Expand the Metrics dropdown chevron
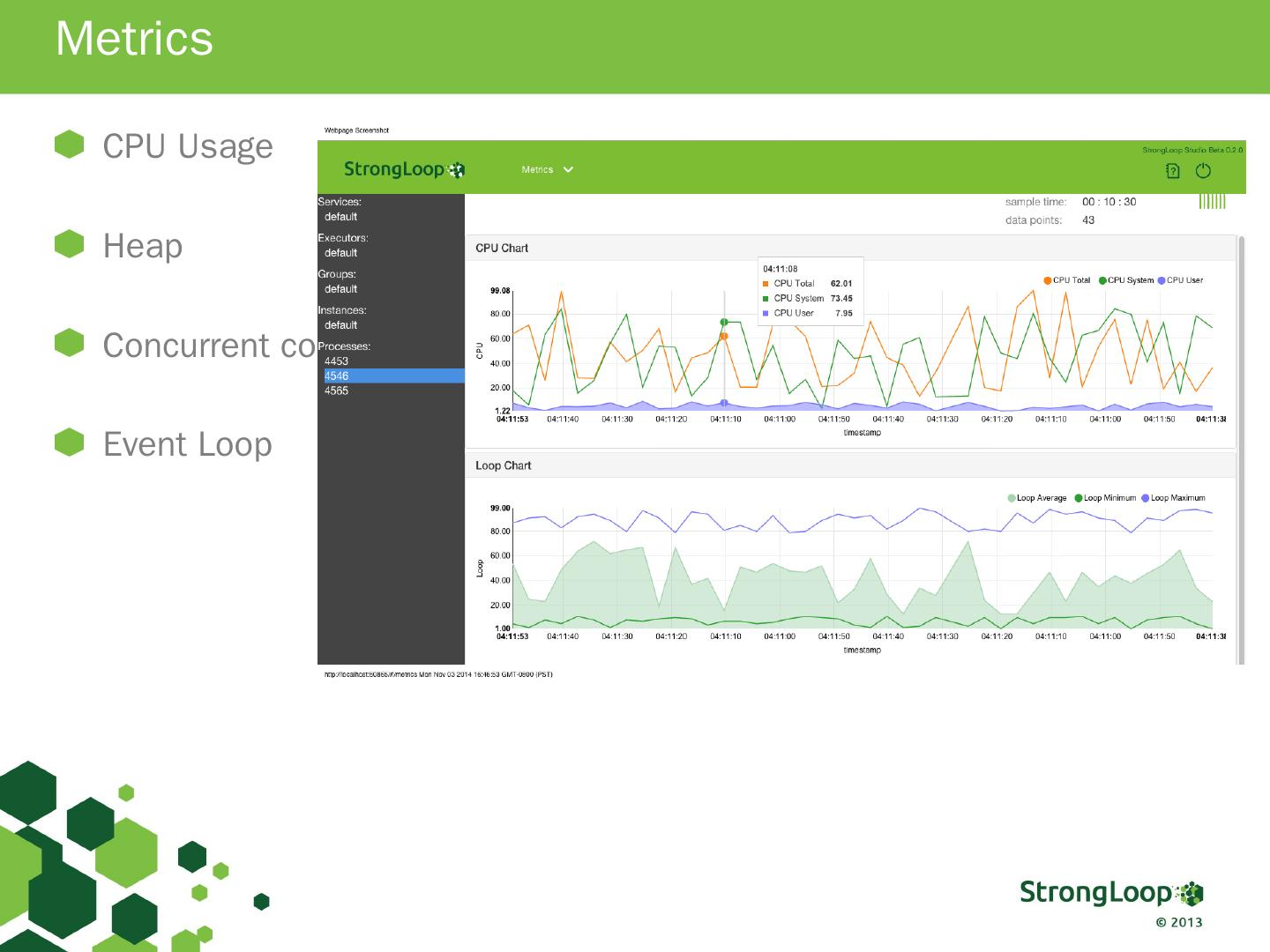The width and height of the screenshot is (1270, 952). (x=568, y=169)
